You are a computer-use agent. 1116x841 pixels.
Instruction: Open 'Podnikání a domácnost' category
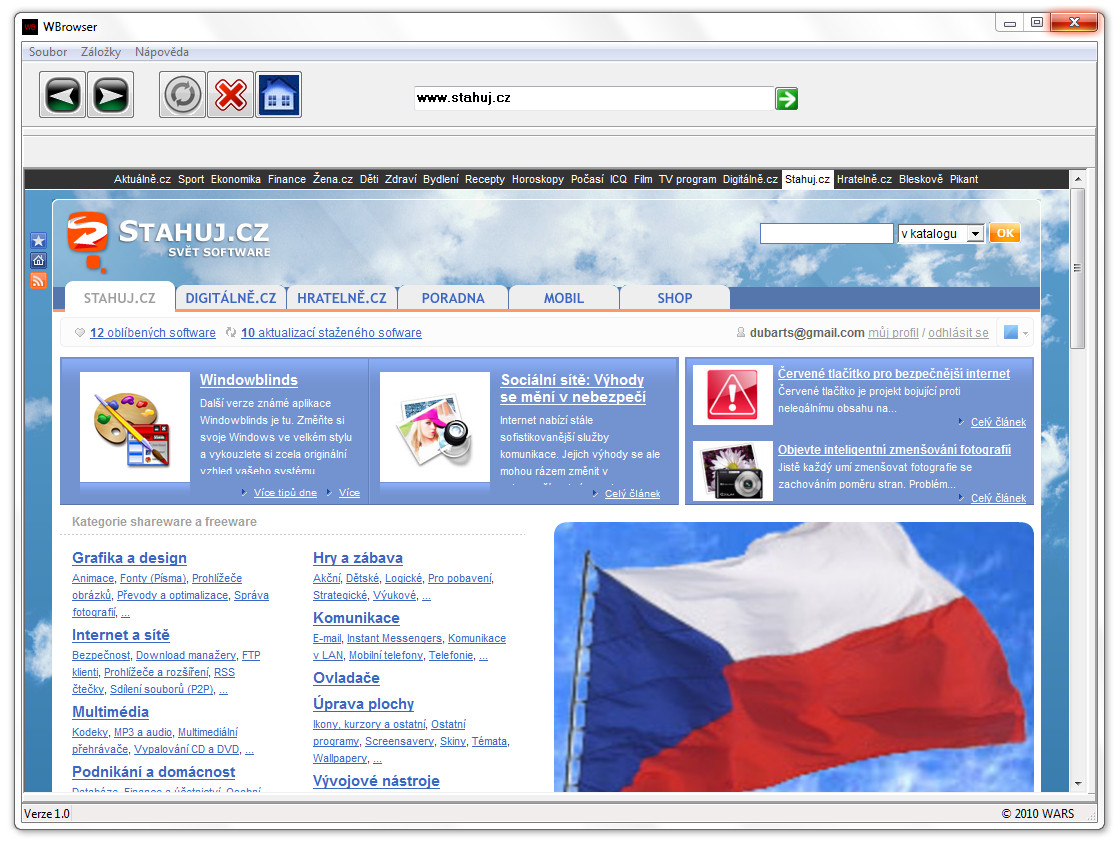[x=153, y=771]
